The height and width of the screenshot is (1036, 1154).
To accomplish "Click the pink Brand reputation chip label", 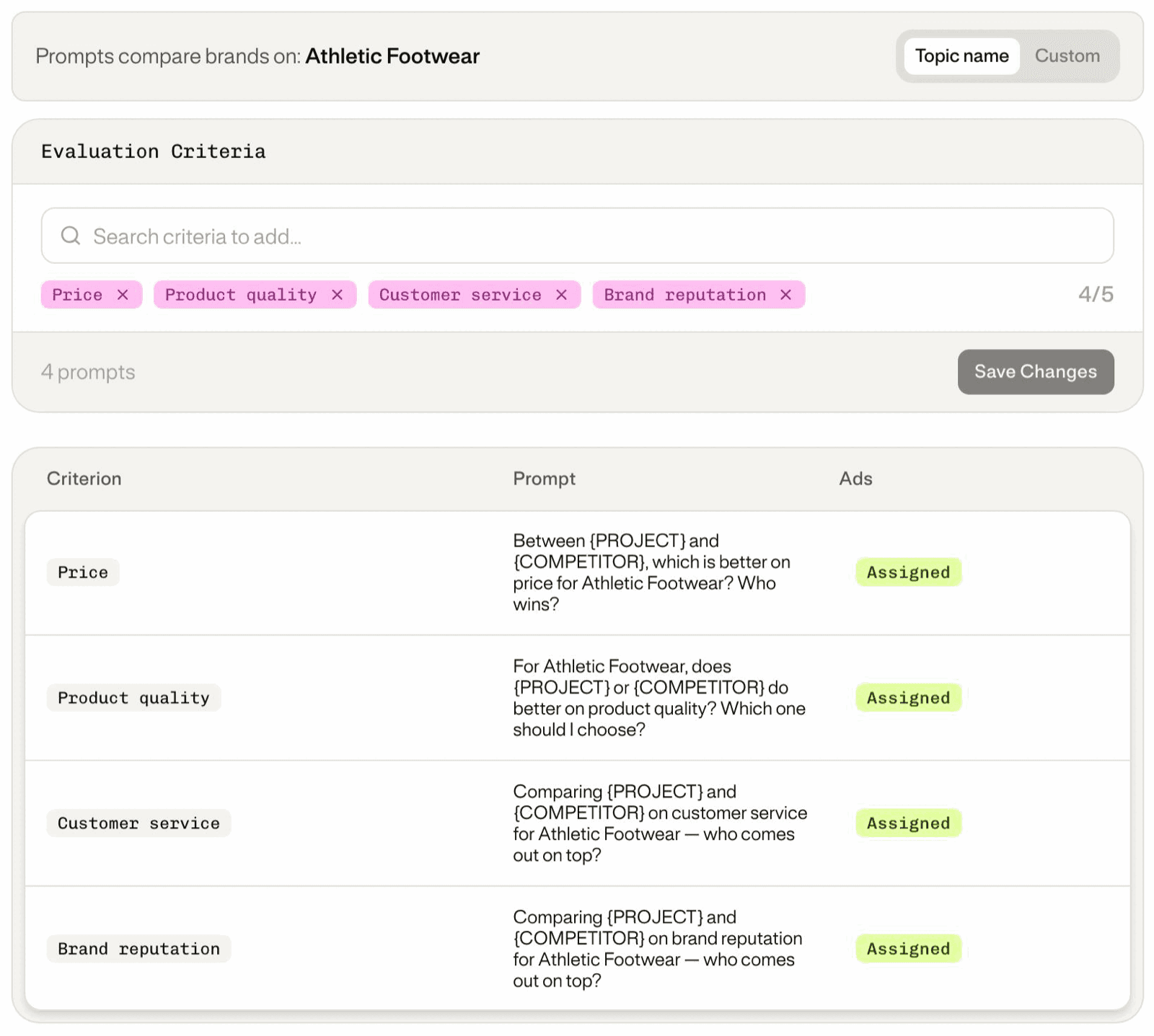I will coord(684,295).
